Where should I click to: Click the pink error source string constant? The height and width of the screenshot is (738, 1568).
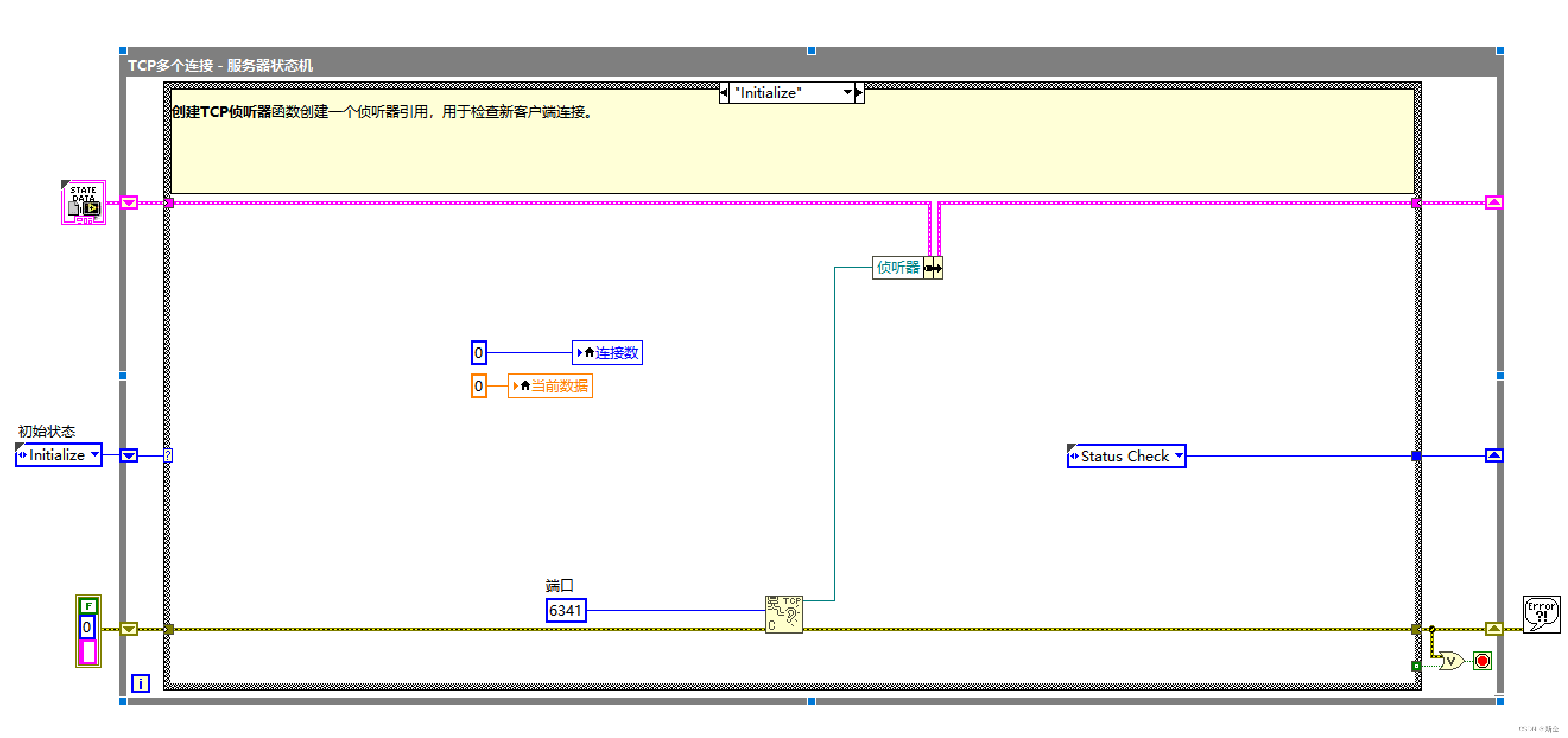[88, 652]
